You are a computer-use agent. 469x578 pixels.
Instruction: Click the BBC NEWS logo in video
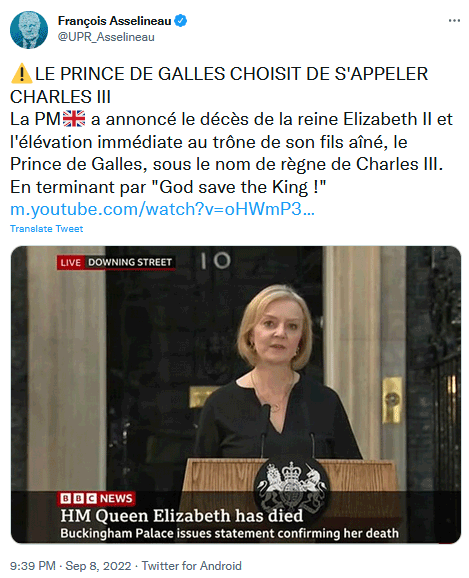(97, 498)
